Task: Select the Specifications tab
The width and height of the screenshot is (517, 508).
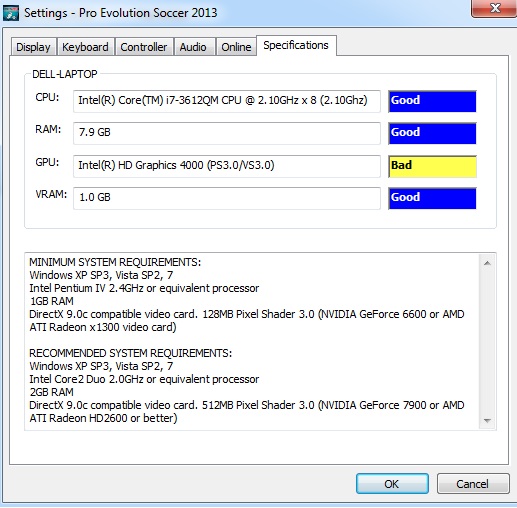Action: [296, 45]
